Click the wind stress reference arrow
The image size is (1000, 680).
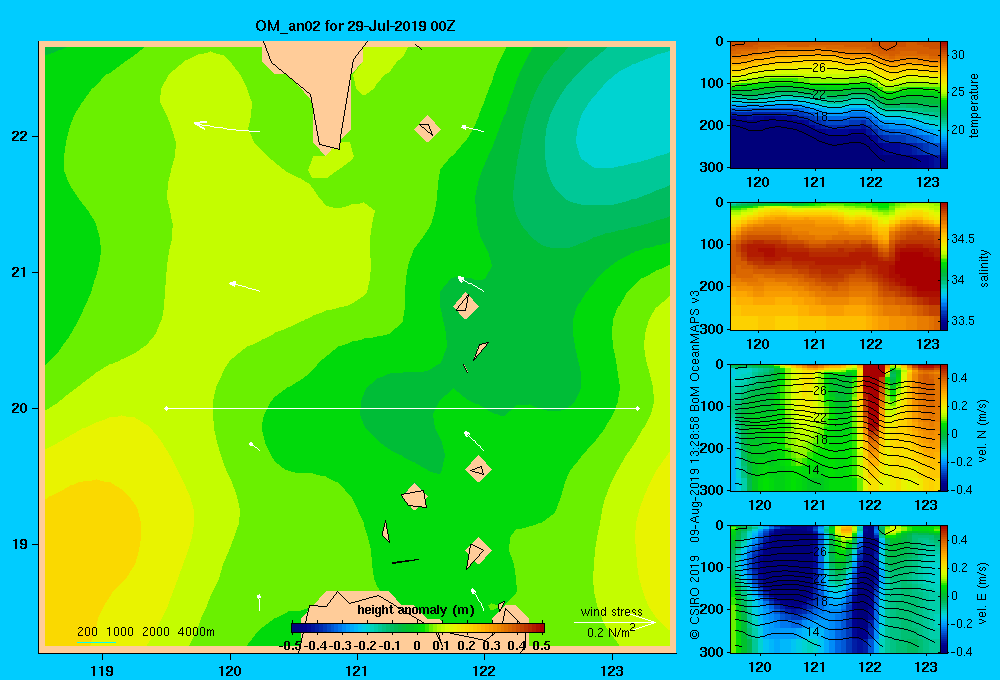615,622
